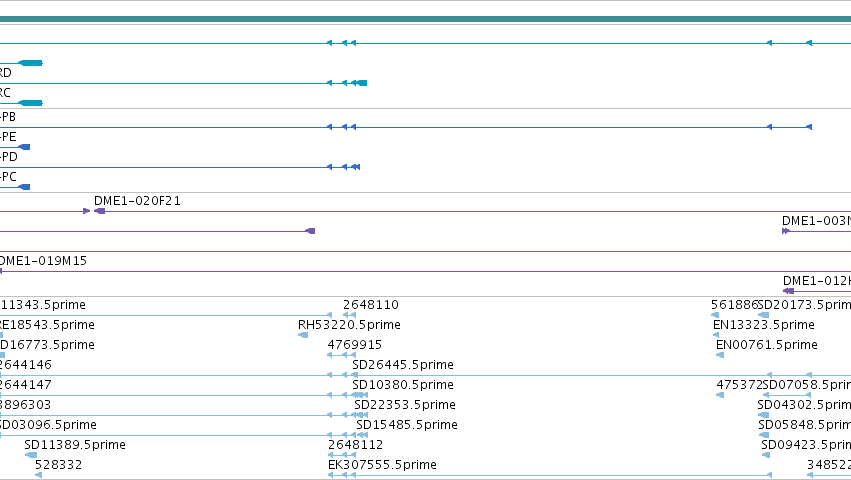Click the block under SD09423.5prime
The height and width of the screenshot is (480, 851).
point(766,455)
